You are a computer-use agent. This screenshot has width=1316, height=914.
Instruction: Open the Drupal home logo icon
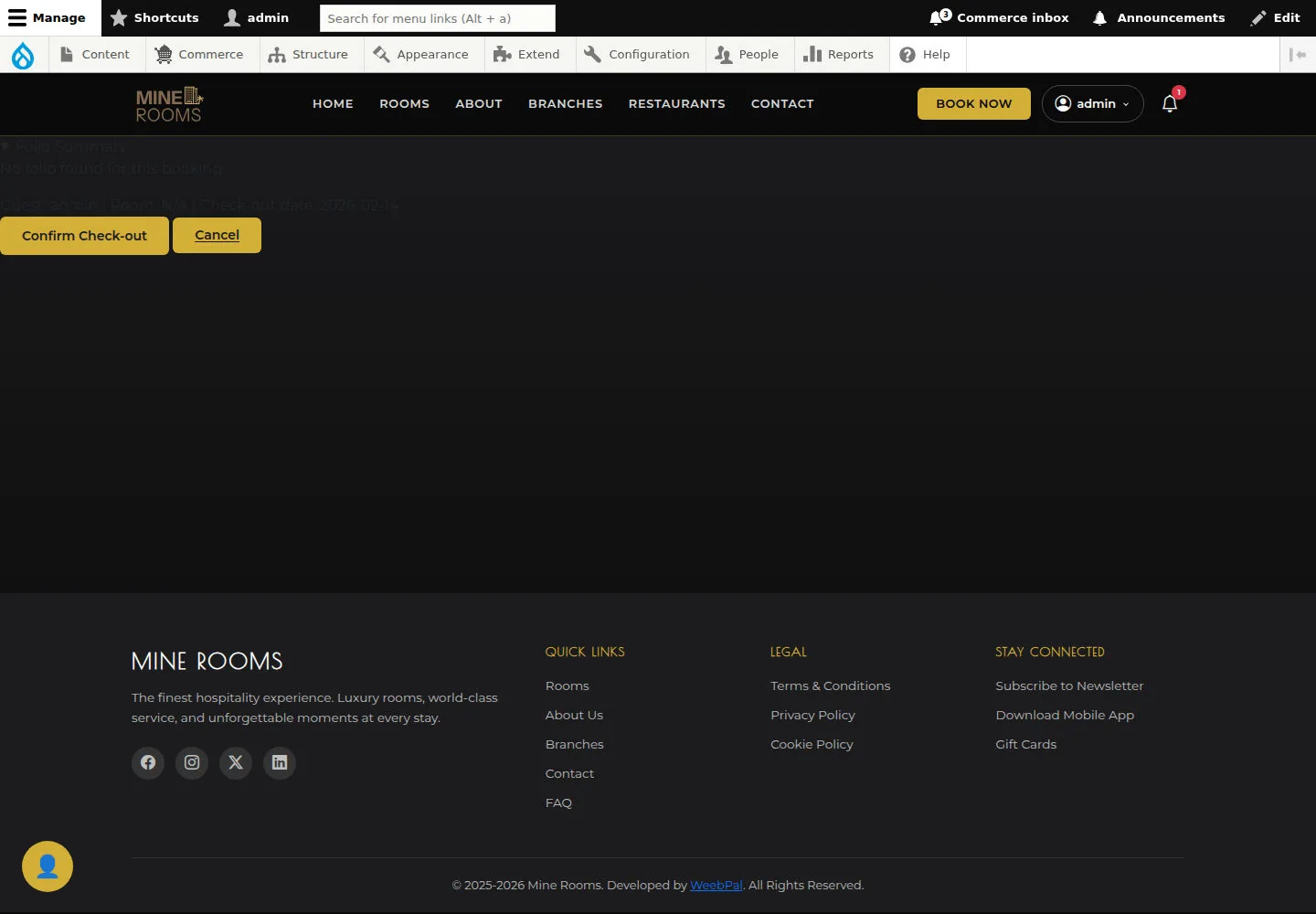[x=23, y=55]
